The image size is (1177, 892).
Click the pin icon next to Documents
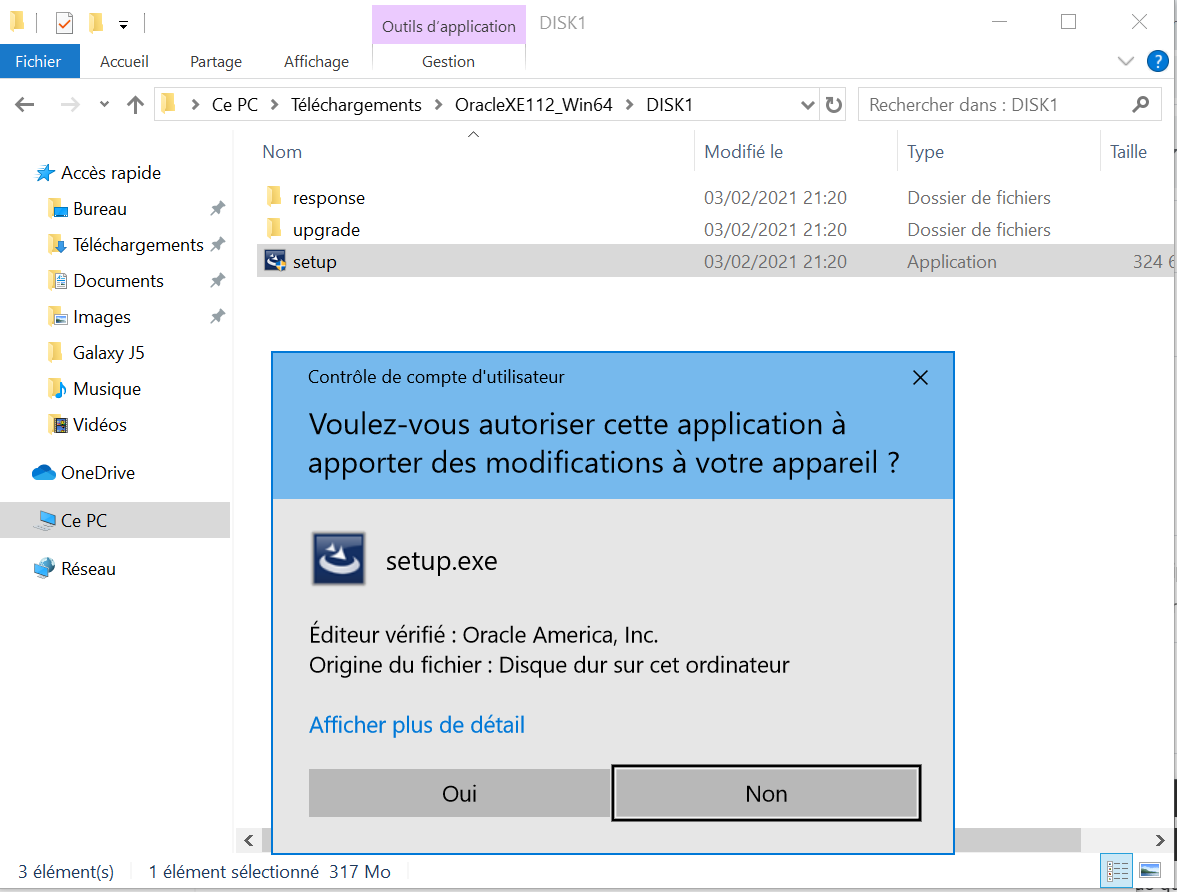click(x=218, y=280)
